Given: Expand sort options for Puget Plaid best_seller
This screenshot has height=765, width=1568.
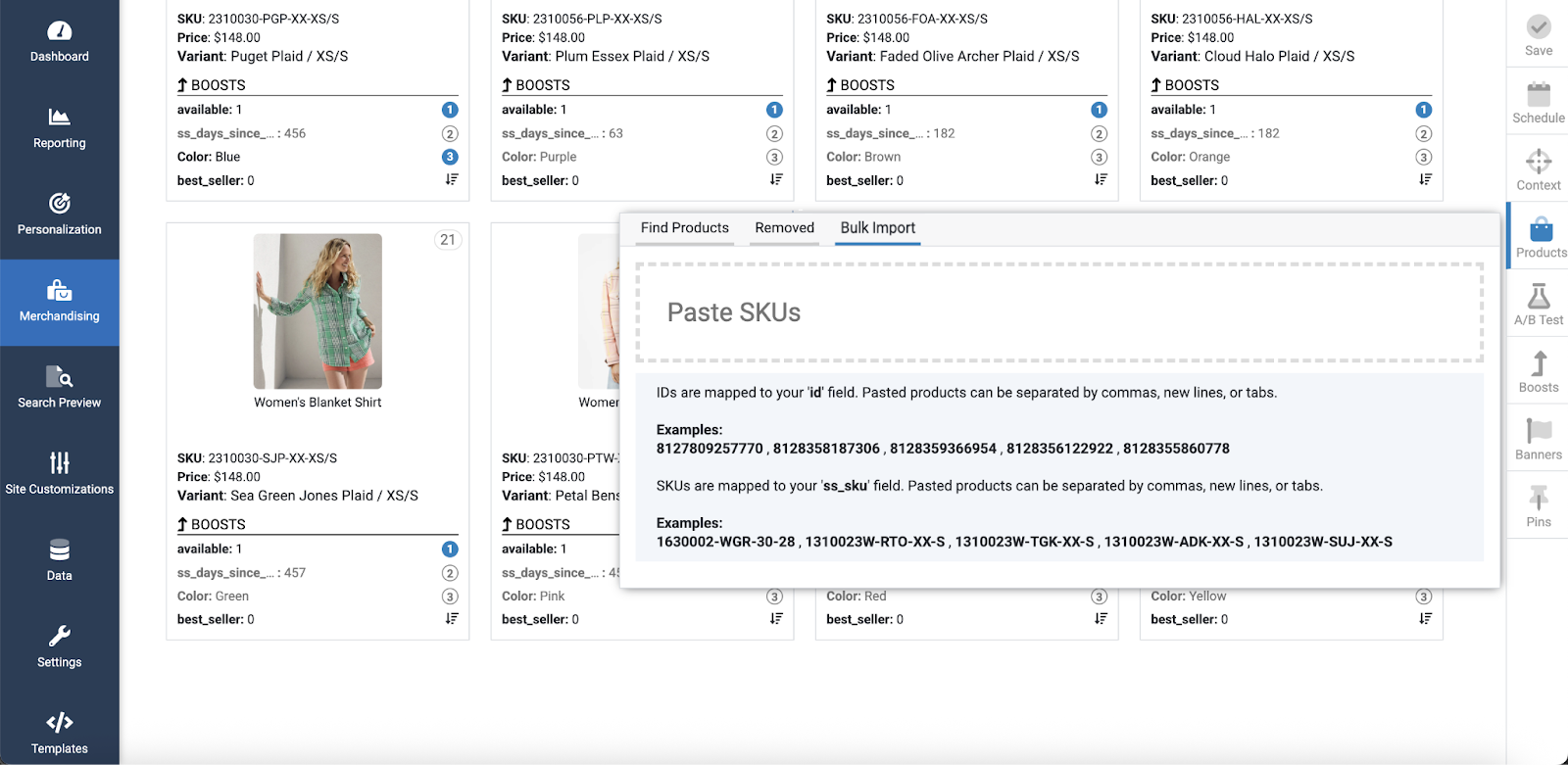Looking at the screenshot, I should pyautogui.click(x=451, y=180).
